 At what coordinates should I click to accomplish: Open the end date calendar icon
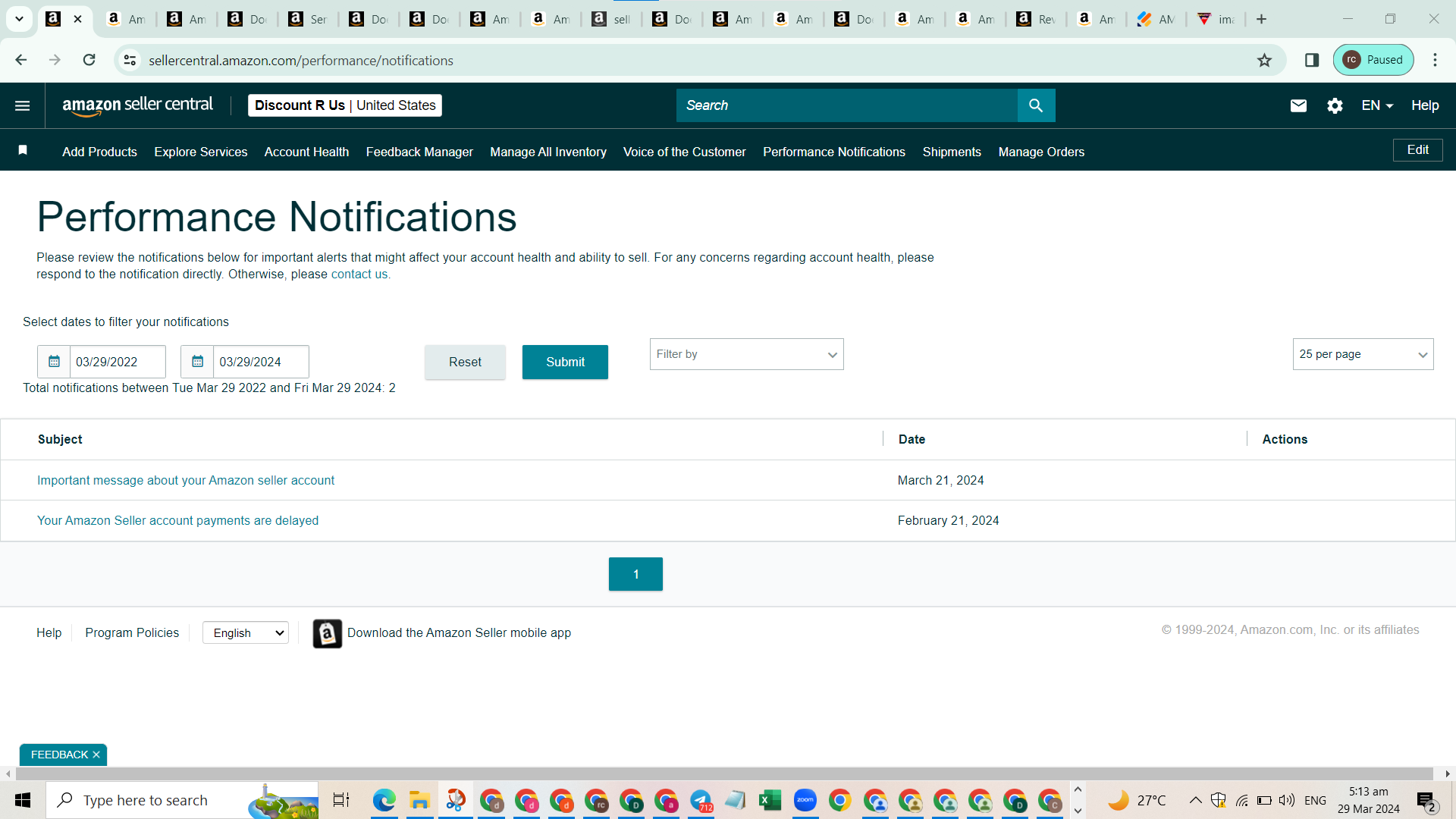[197, 362]
